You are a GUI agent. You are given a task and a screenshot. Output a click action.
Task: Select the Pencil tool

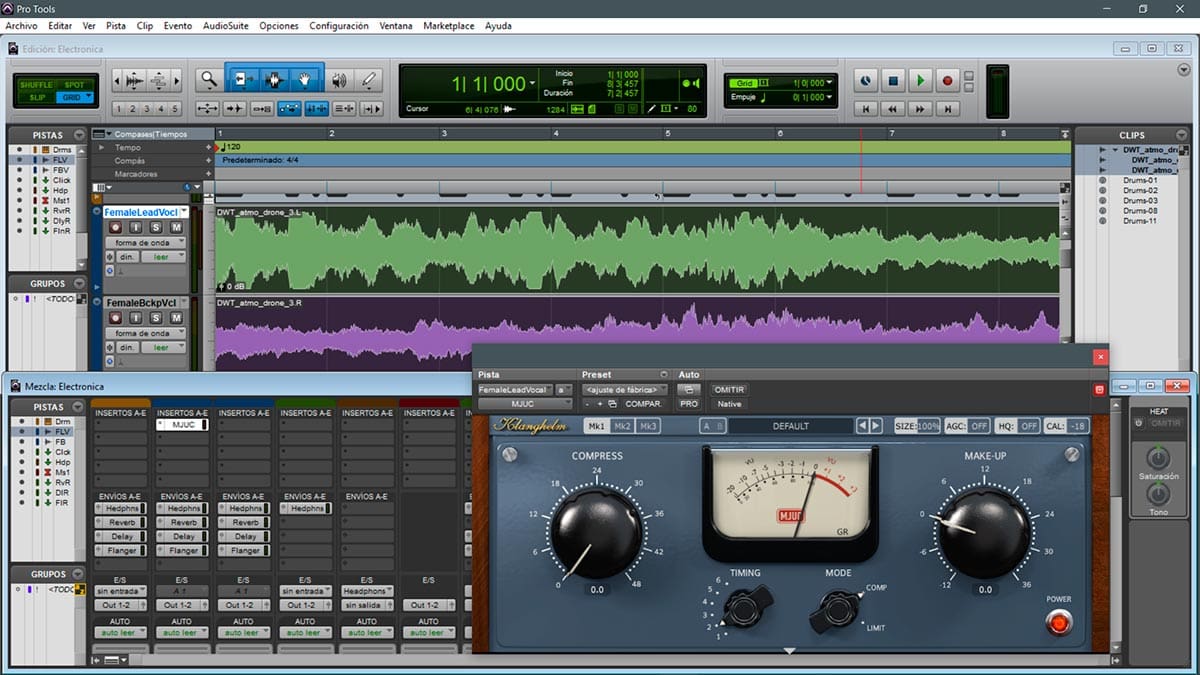pyautogui.click(x=369, y=79)
